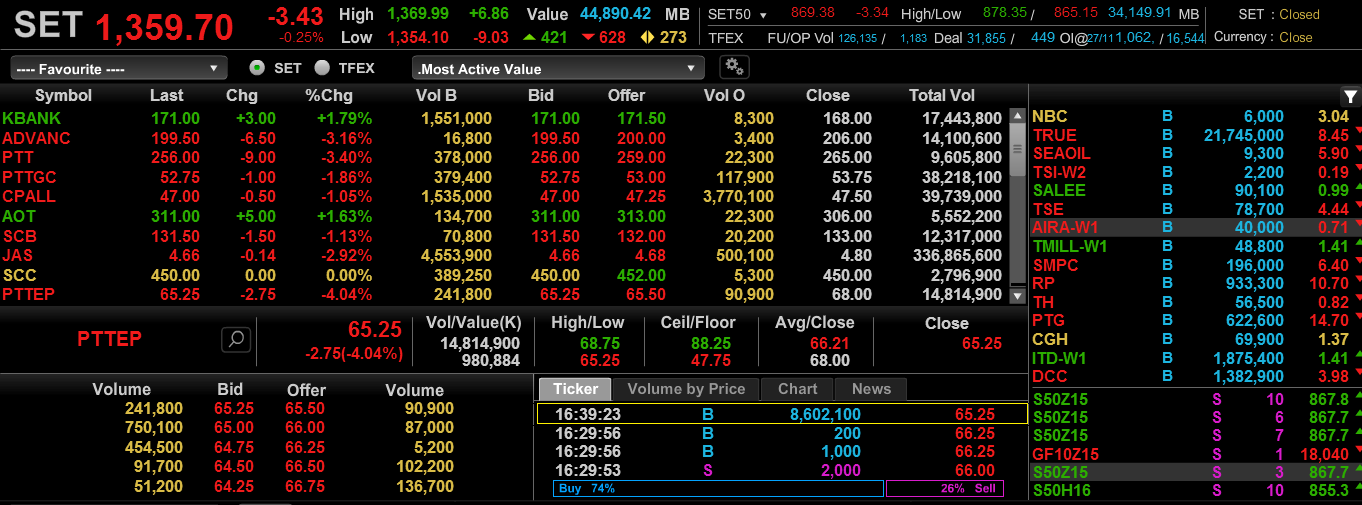Click the TFEX label in header
Image resolution: width=1362 pixels, height=505 pixels.
pos(726,37)
